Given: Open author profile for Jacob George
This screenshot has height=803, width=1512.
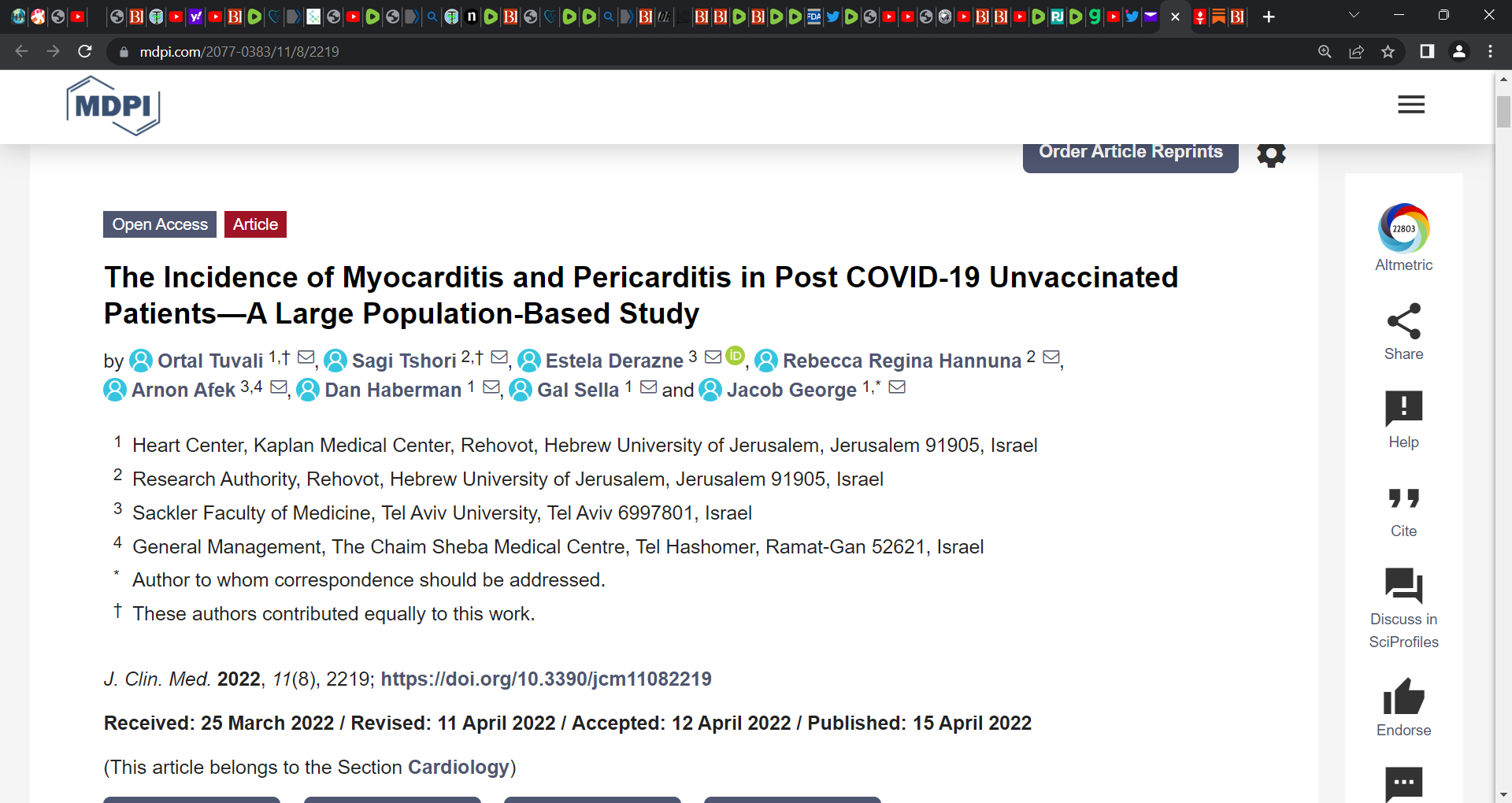Looking at the screenshot, I should click(x=791, y=390).
